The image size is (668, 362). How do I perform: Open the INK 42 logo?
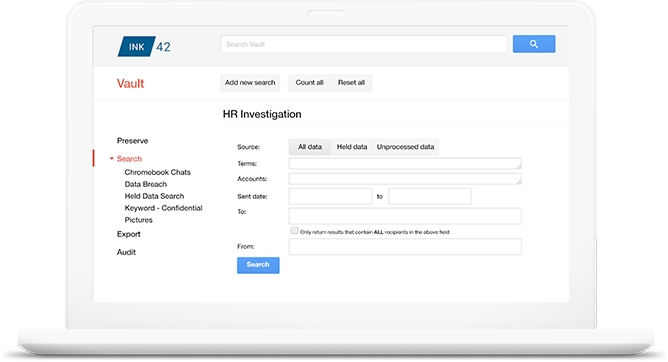(144, 46)
